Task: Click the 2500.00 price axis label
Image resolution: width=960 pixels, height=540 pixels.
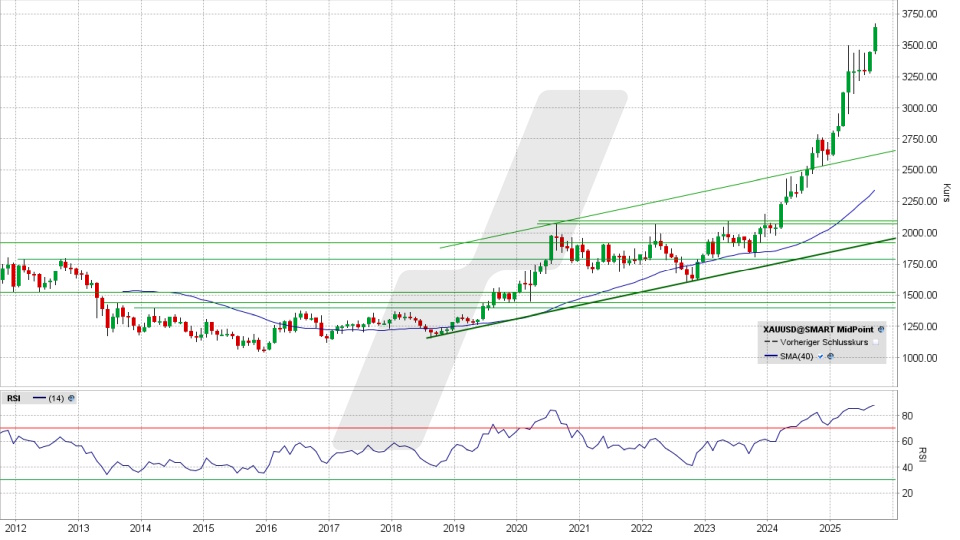Action: click(920, 170)
